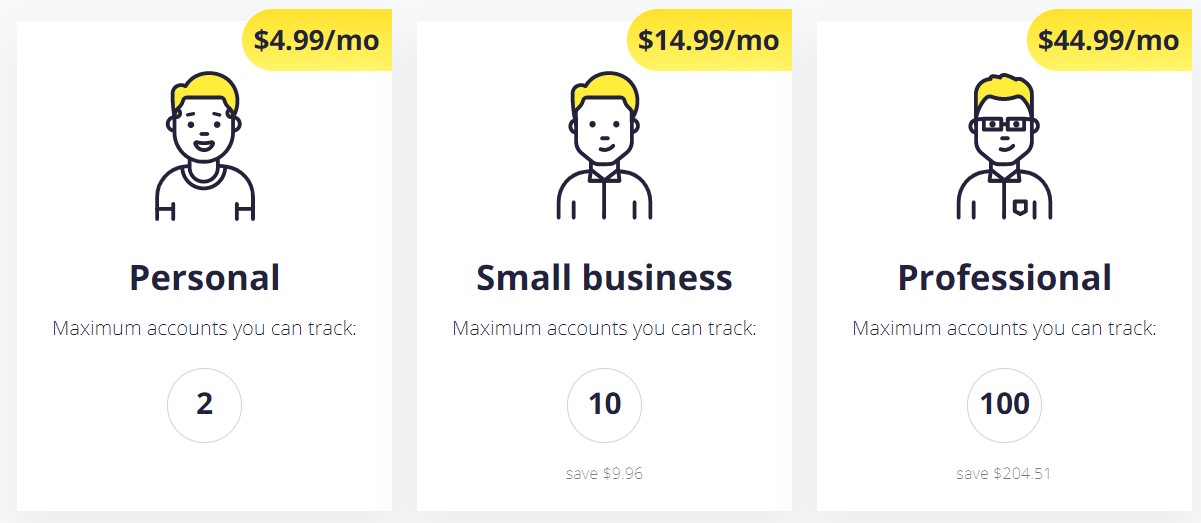Click the Personal plan avatar icon
1201x523 pixels.
tap(205, 146)
